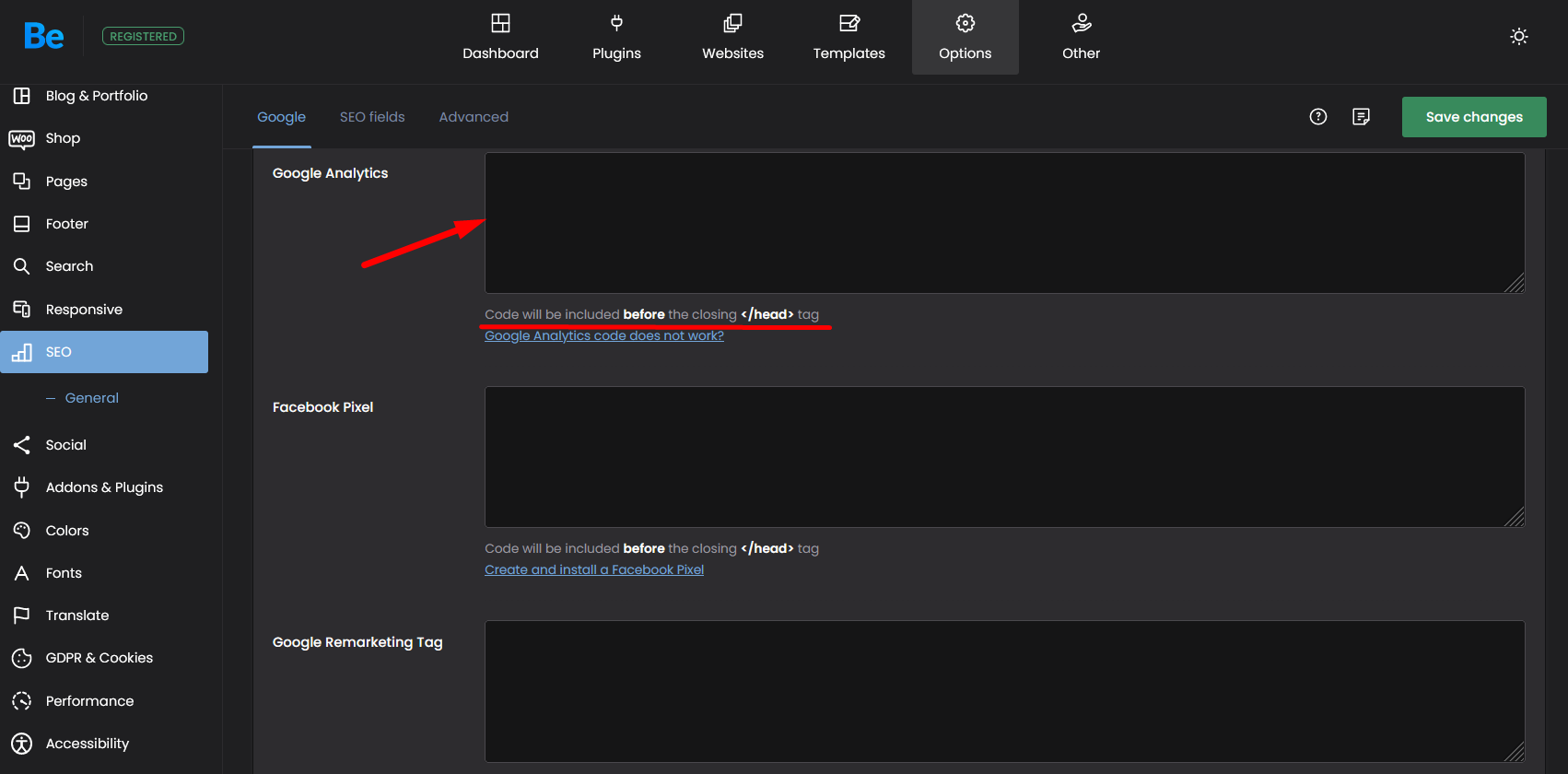Image resolution: width=1568 pixels, height=774 pixels.
Task: Click the Pages sidebar icon
Action: [x=22, y=181]
